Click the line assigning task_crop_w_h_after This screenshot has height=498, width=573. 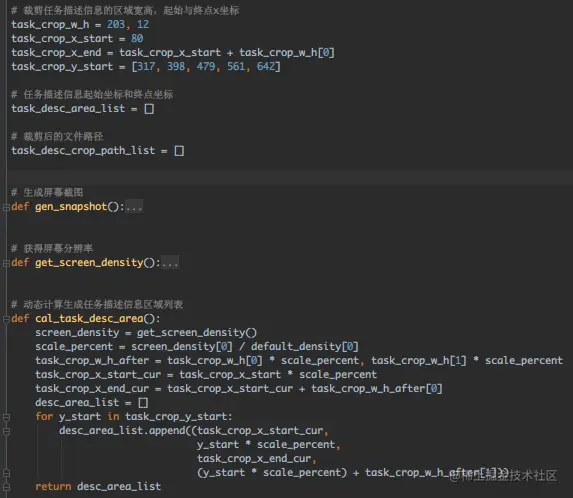pyautogui.click(x=299, y=361)
